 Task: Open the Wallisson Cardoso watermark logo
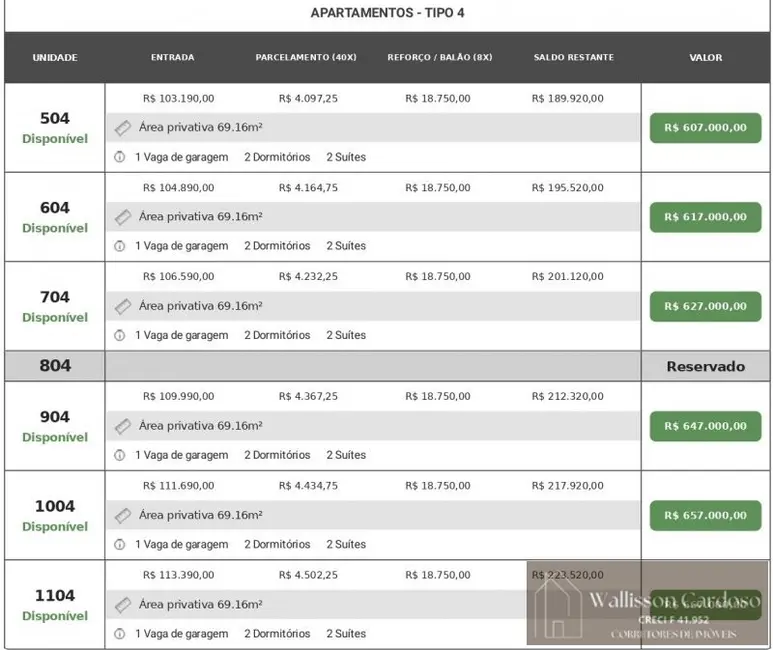tap(648, 603)
